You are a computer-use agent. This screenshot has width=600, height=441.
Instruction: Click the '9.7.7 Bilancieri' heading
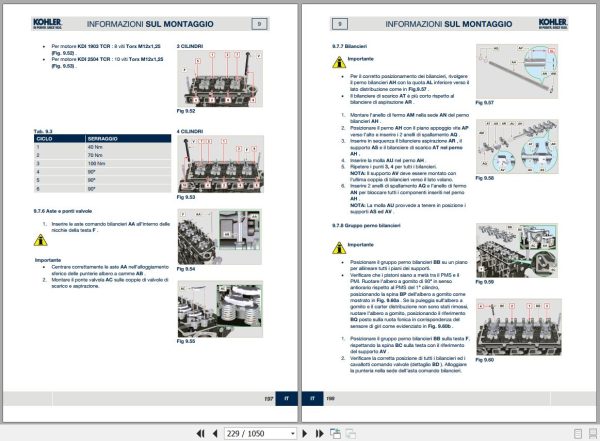click(349, 46)
